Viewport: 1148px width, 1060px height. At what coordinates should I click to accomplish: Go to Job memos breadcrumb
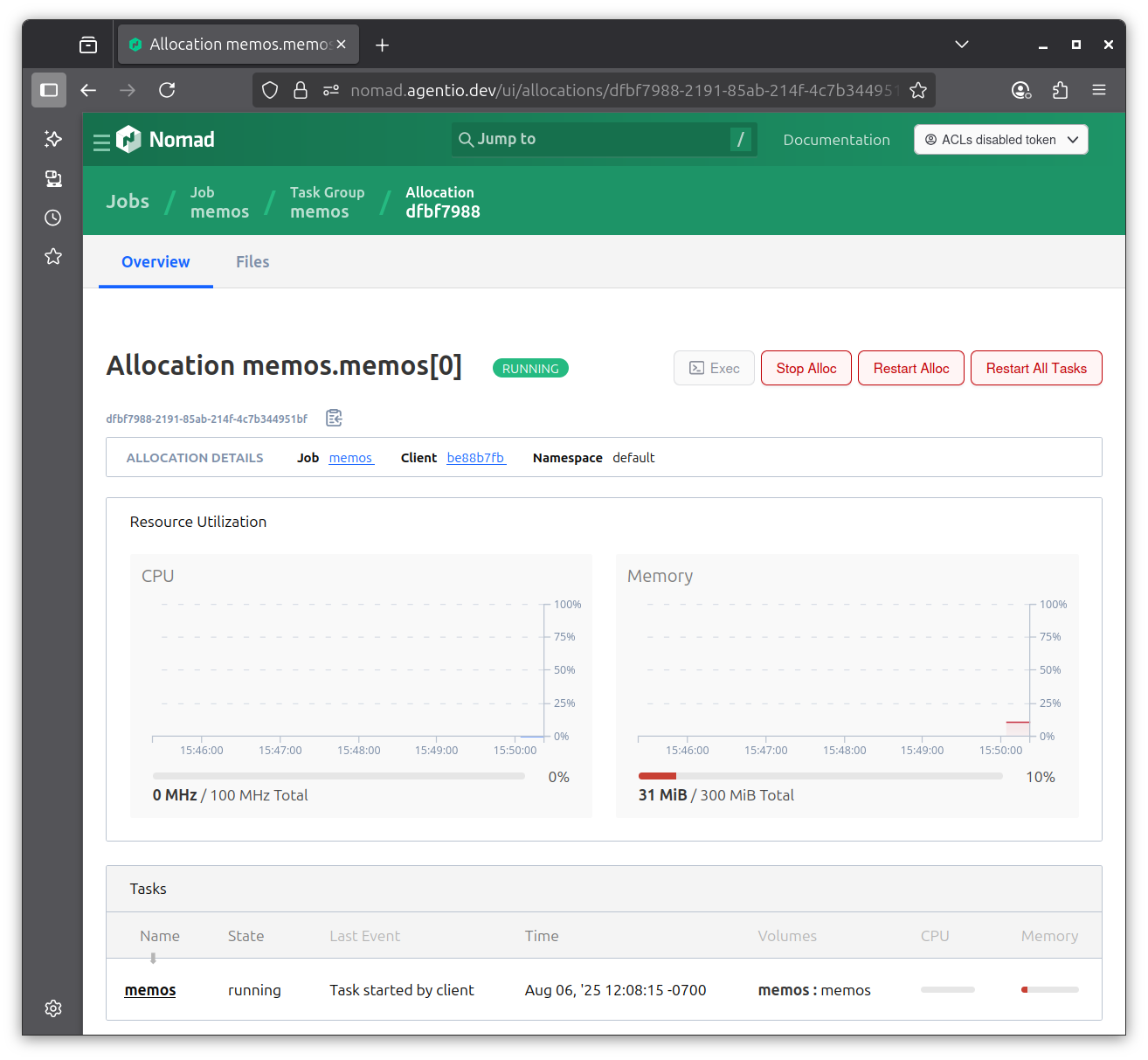[x=219, y=202]
